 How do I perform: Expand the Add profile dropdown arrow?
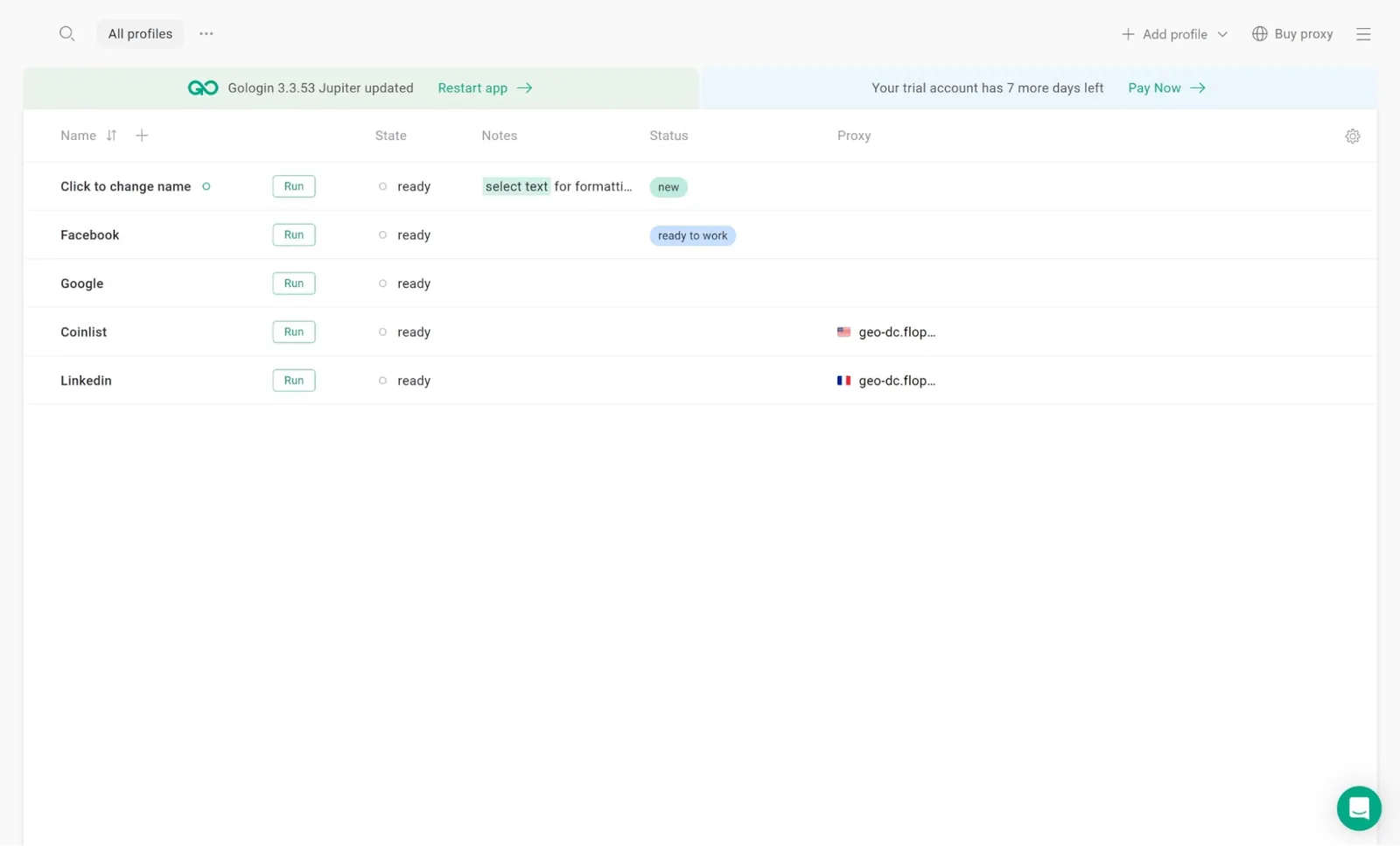coord(1222,34)
